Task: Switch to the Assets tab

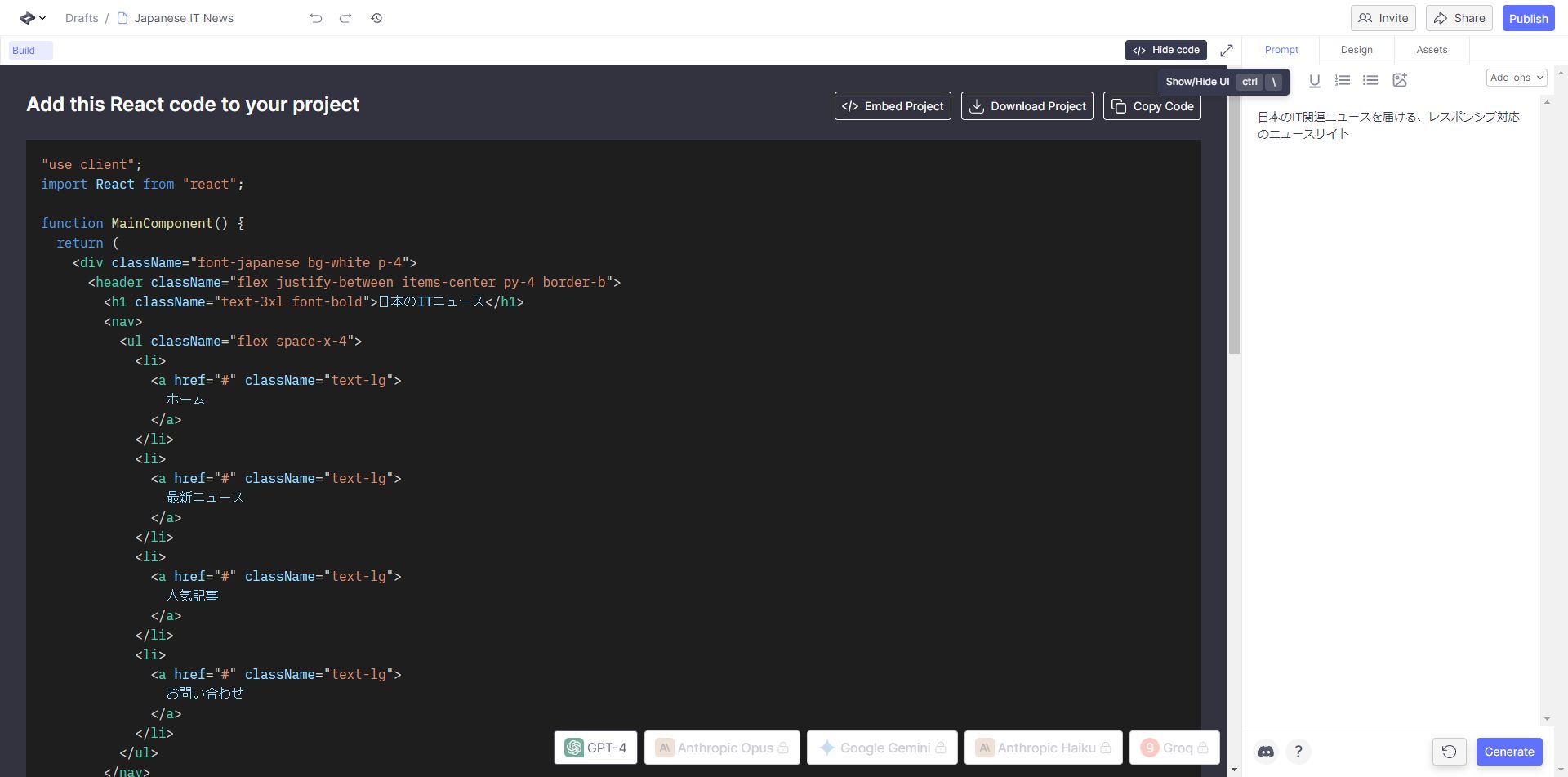Action: [x=1432, y=50]
